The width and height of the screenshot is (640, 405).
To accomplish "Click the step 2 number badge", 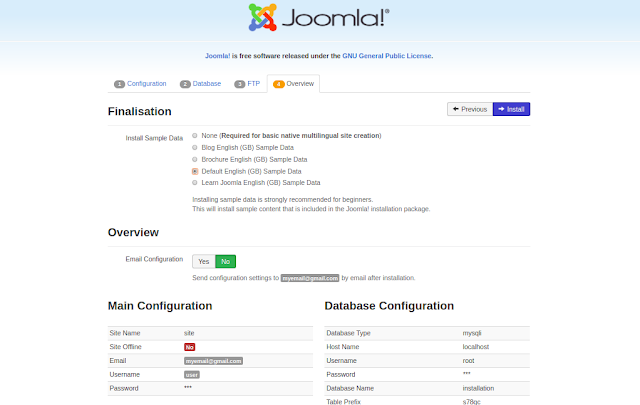I will point(185,84).
